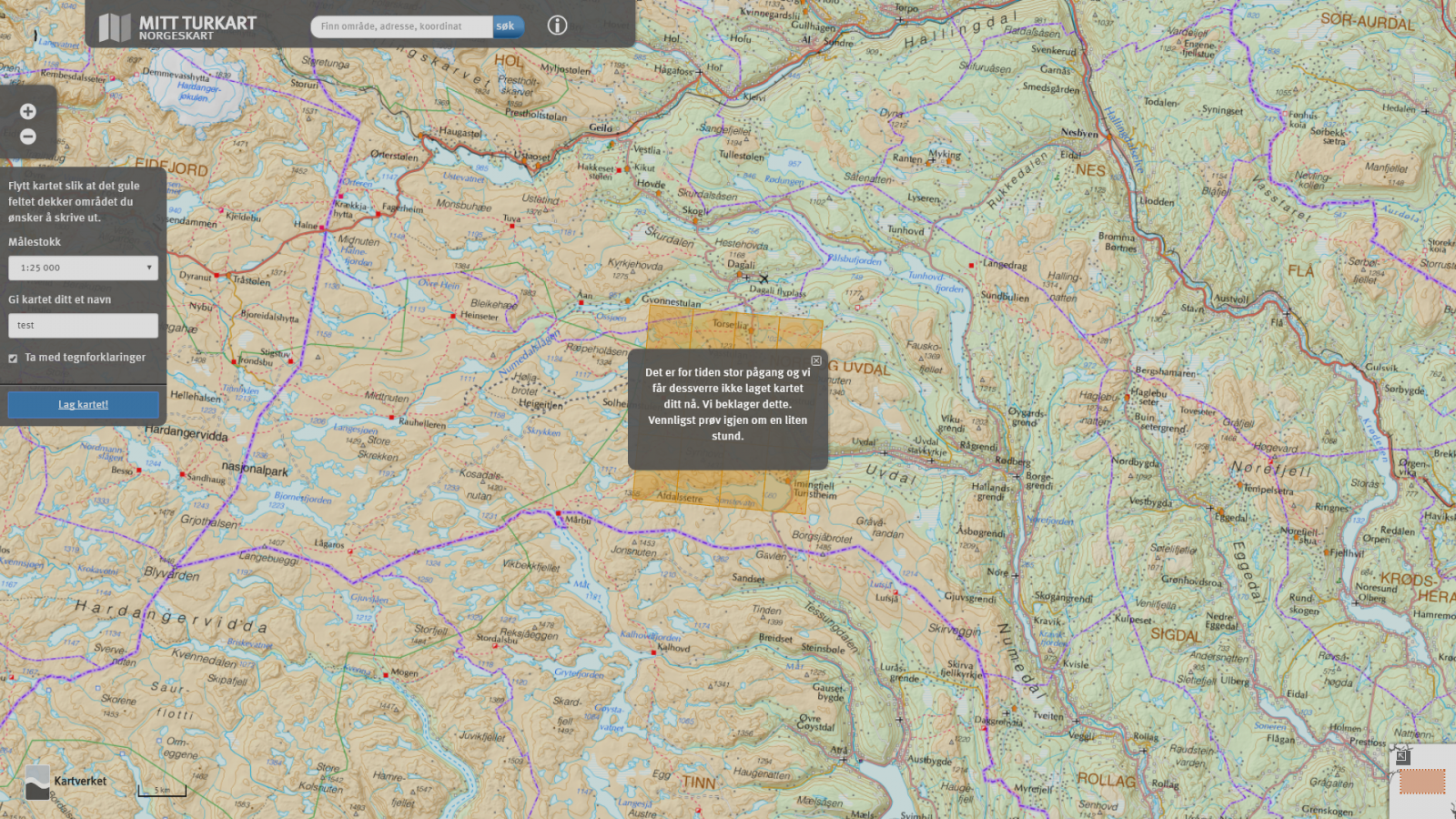
Task: Focus the Finn område search field
Action: coord(402,26)
